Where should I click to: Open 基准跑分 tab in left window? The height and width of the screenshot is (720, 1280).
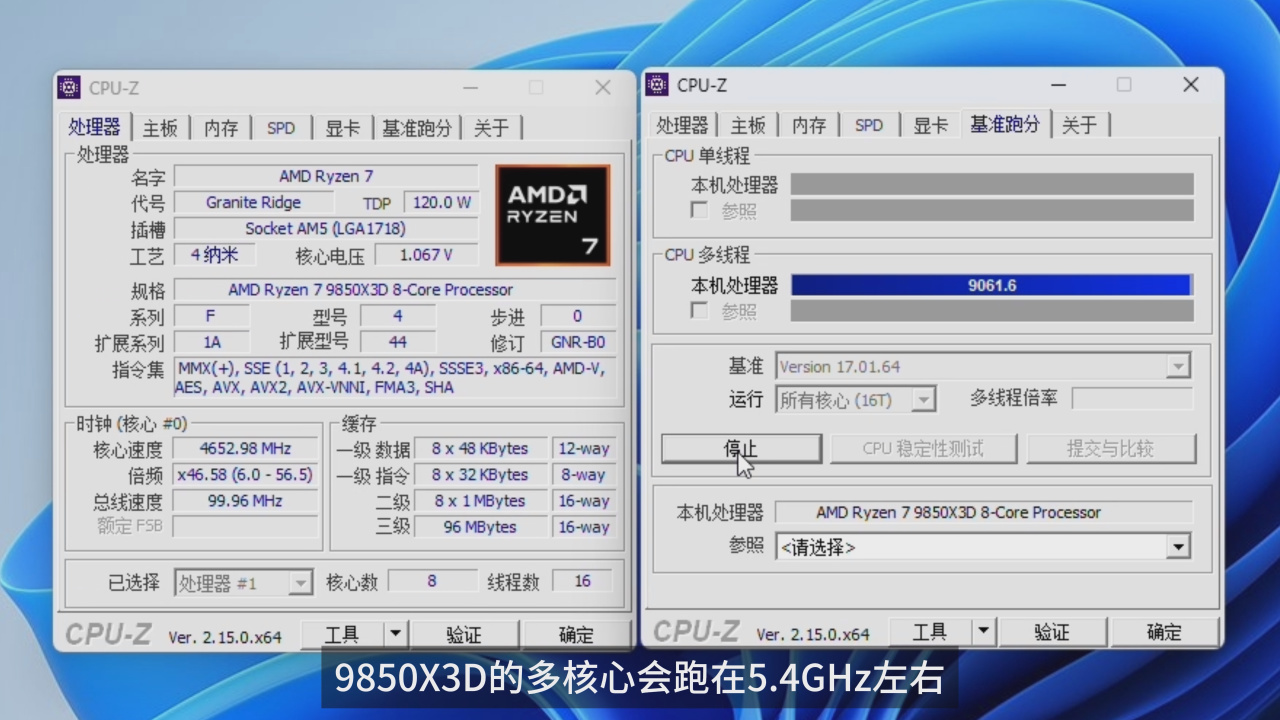click(417, 128)
